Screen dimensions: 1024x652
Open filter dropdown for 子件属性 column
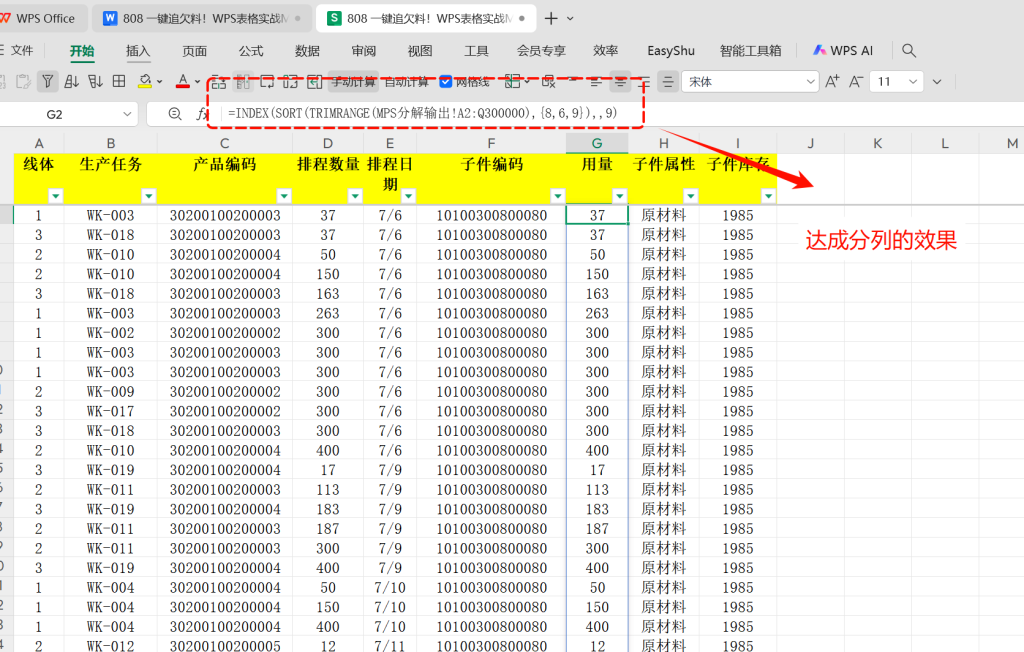(x=690, y=195)
